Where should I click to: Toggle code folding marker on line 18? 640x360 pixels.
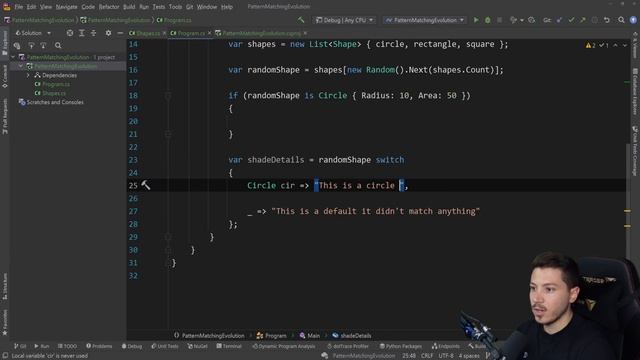click(168, 96)
